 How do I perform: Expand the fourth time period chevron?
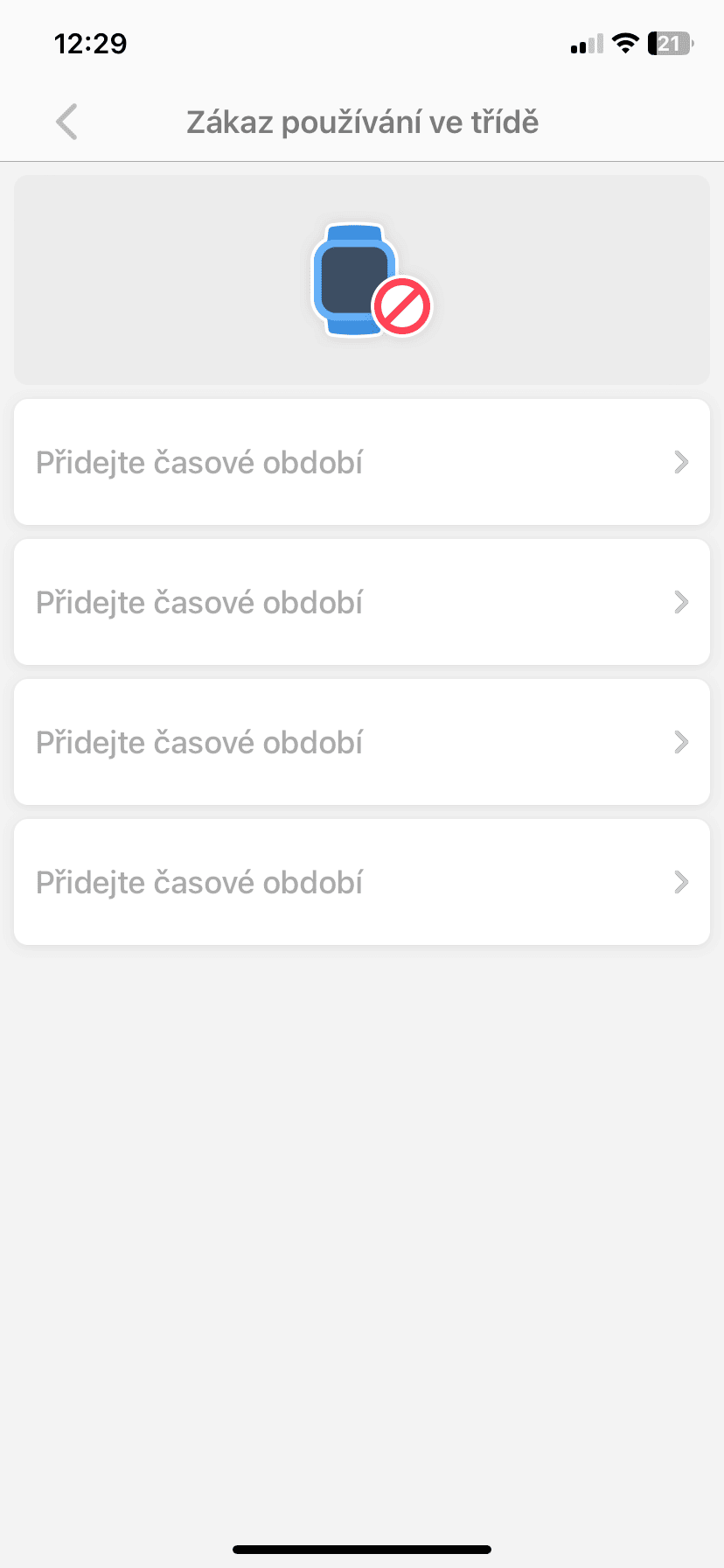point(681,882)
